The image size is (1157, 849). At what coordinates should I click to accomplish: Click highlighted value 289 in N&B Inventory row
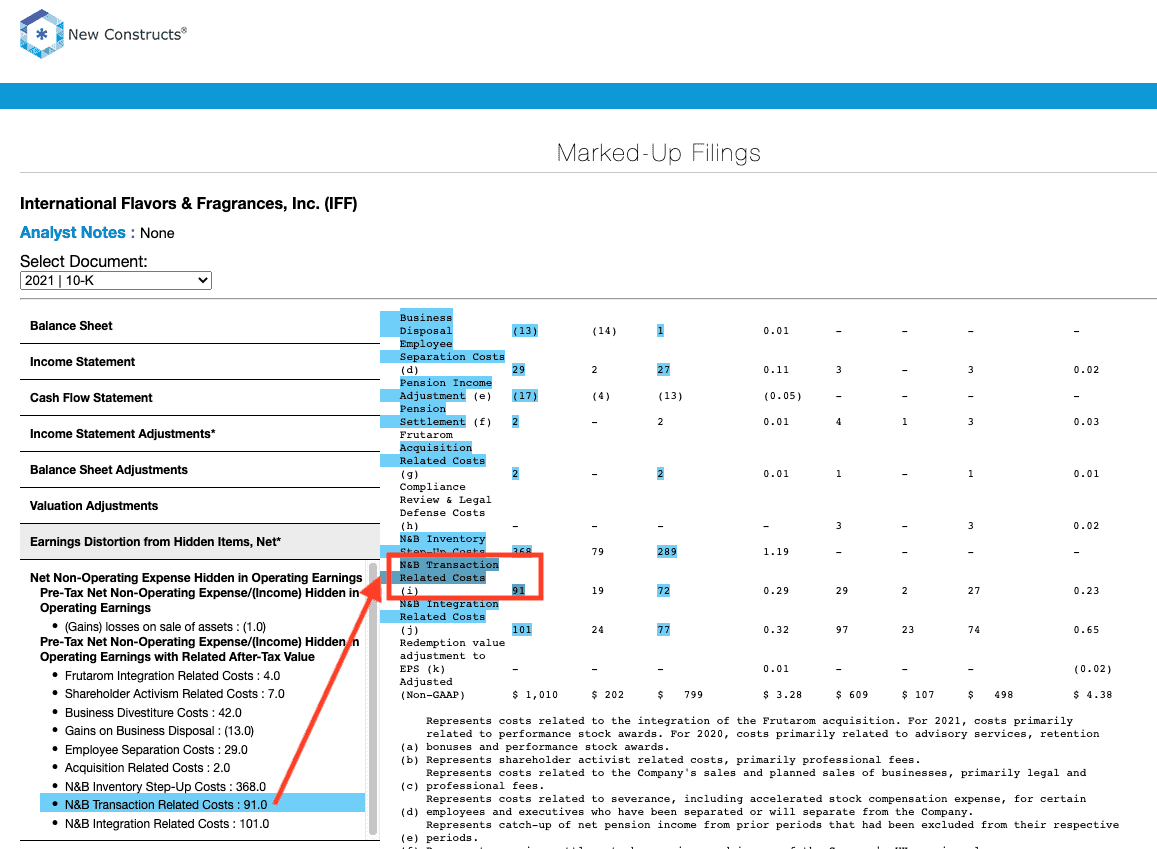[x=667, y=552]
